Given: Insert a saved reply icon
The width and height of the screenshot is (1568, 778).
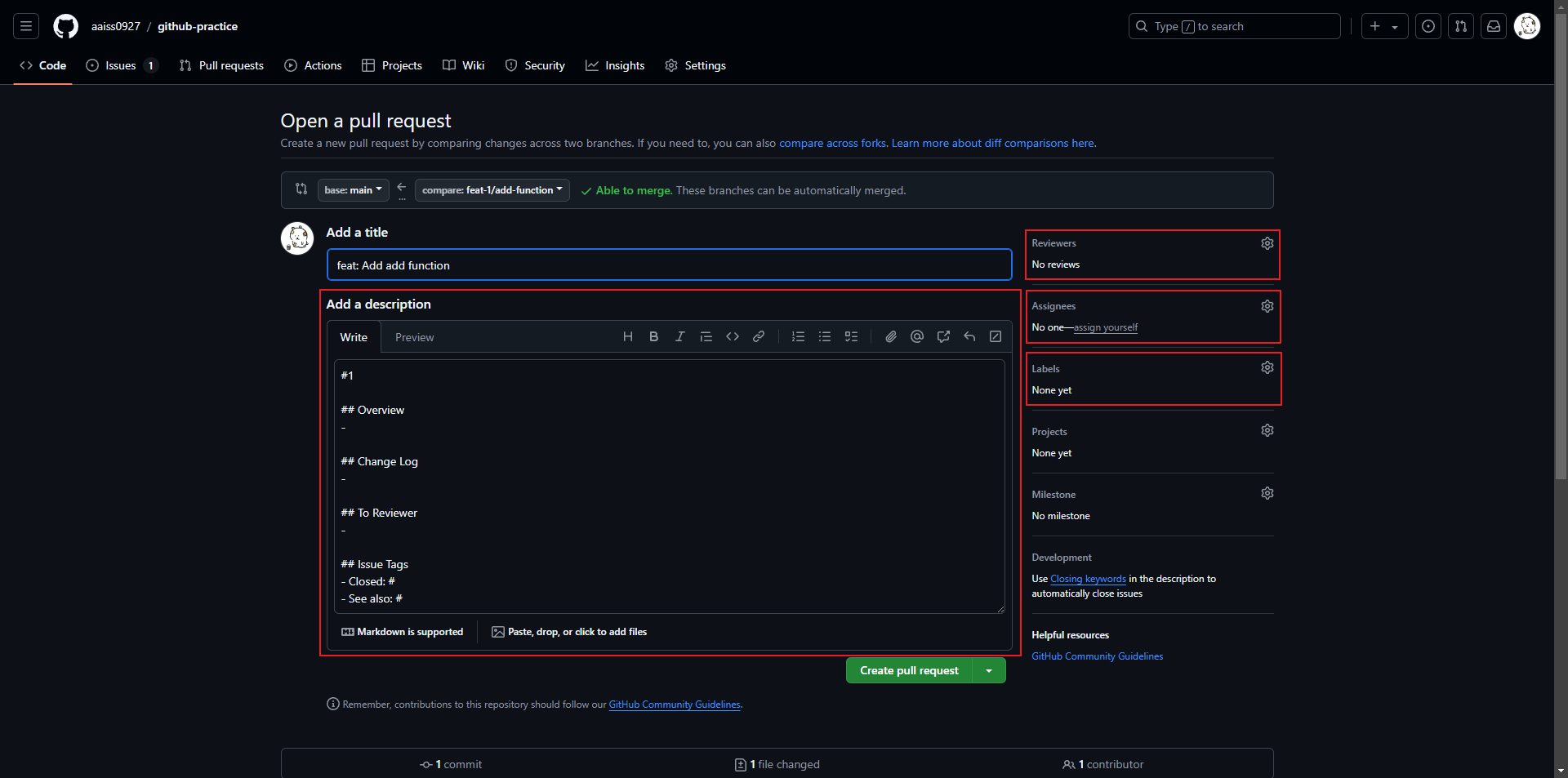Looking at the screenshot, I should [x=969, y=336].
